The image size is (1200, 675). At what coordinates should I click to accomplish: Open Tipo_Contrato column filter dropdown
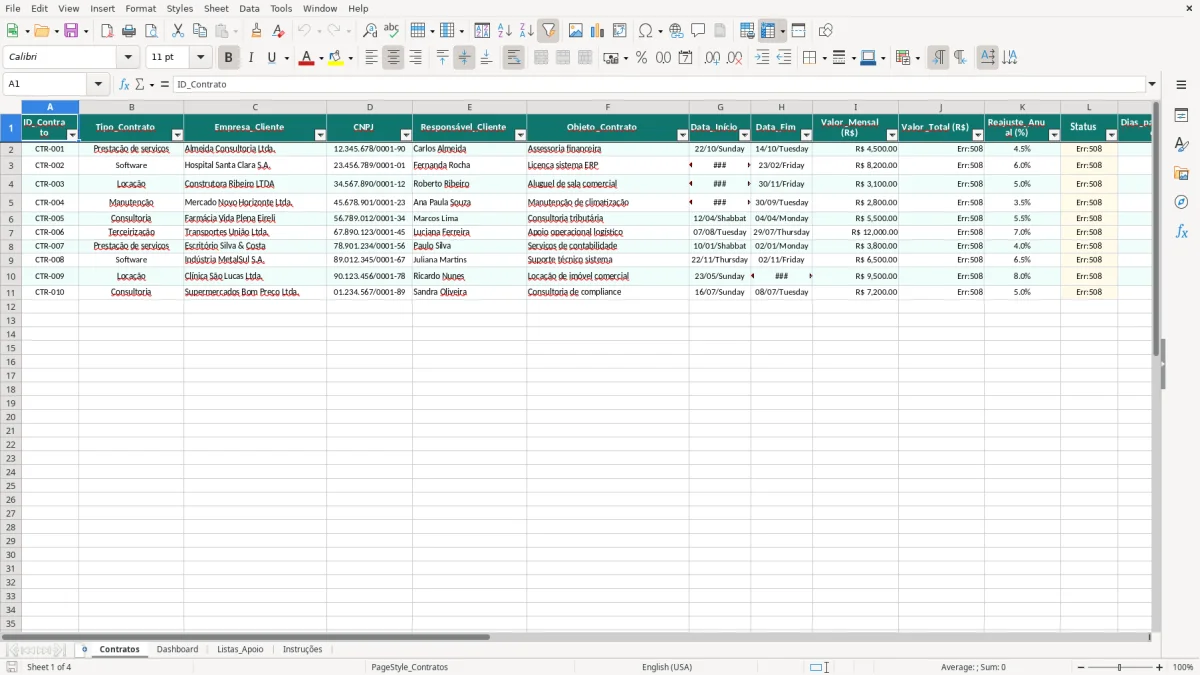pyautogui.click(x=177, y=135)
